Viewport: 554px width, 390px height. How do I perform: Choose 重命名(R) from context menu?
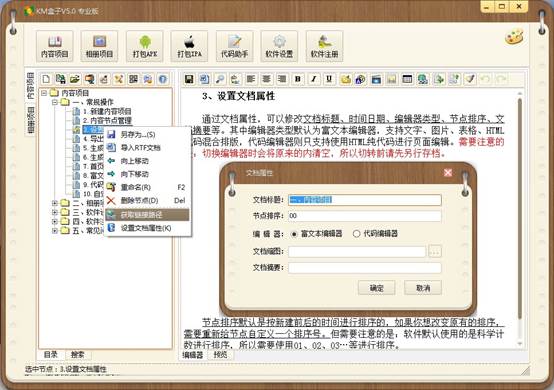point(147,187)
